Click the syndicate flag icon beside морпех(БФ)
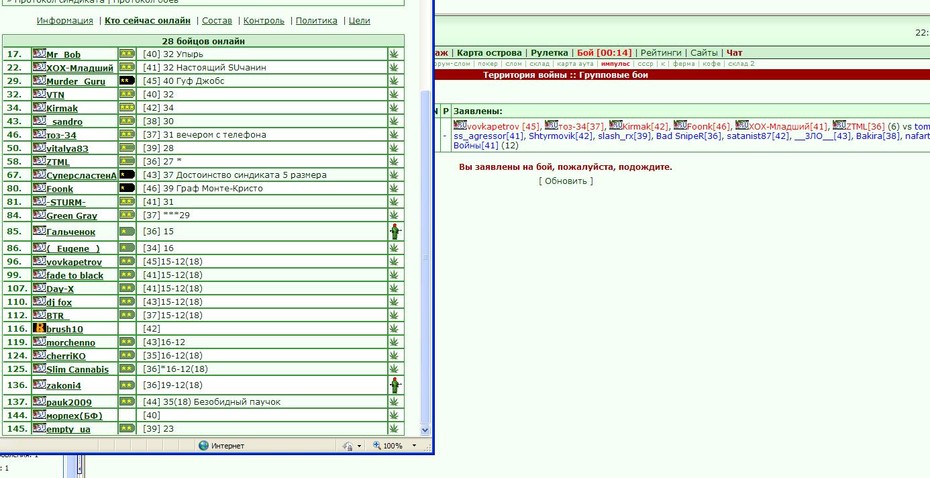This screenshot has width=930, height=478. click(x=39, y=415)
